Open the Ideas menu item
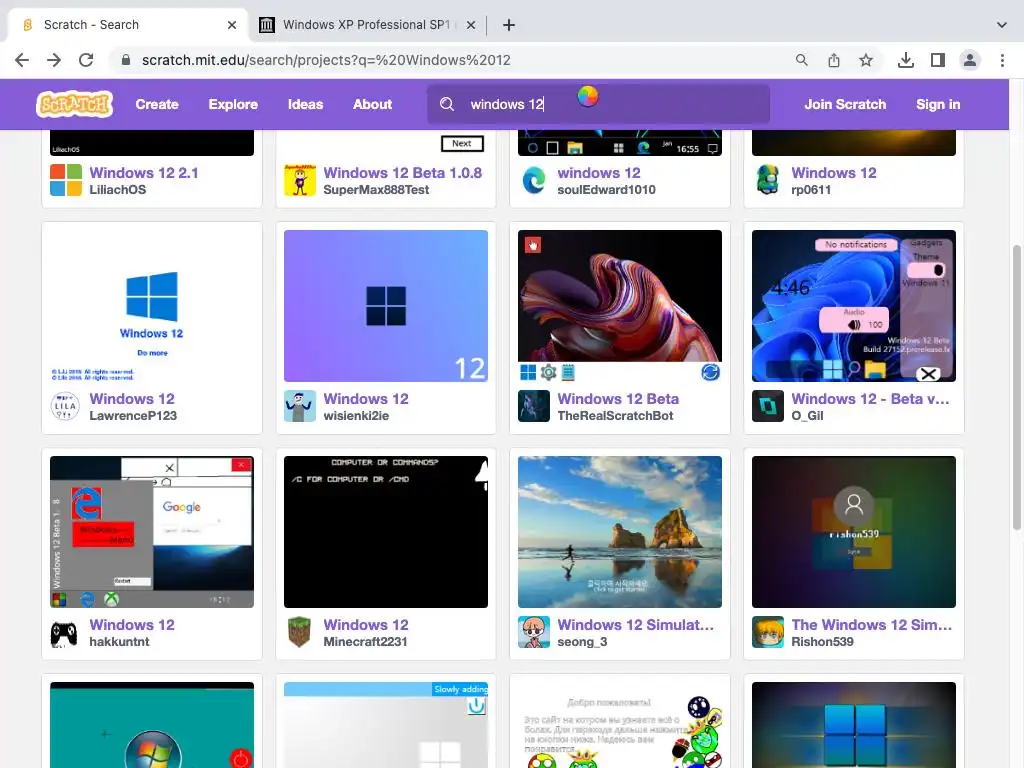Image resolution: width=1024 pixels, height=768 pixels. click(305, 104)
